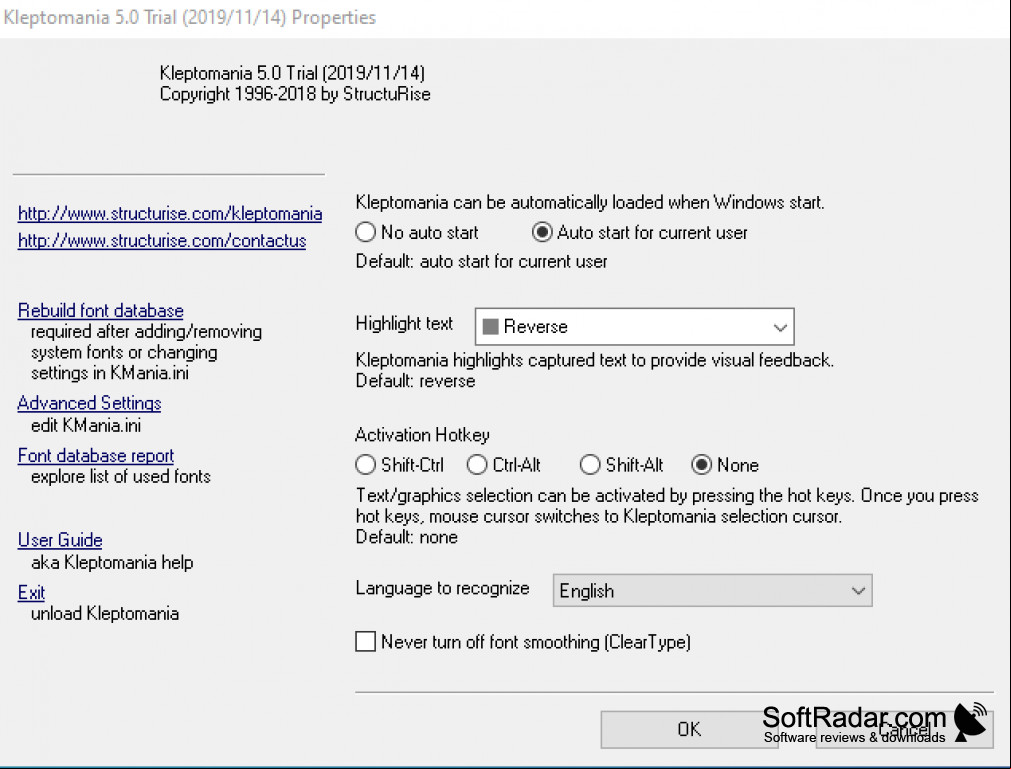Click 'unload Kleptomania' description text

[x=104, y=613]
